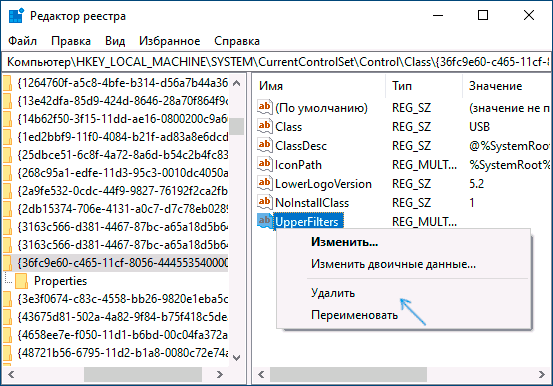Open the Файл menu
The image size is (553, 386).
[22, 41]
